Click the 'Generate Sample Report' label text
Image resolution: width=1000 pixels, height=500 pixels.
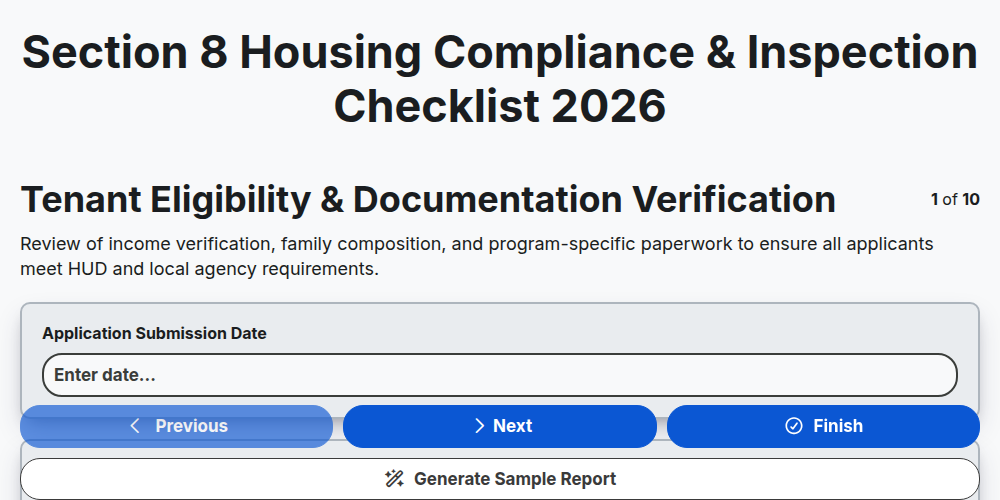coord(515,479)
